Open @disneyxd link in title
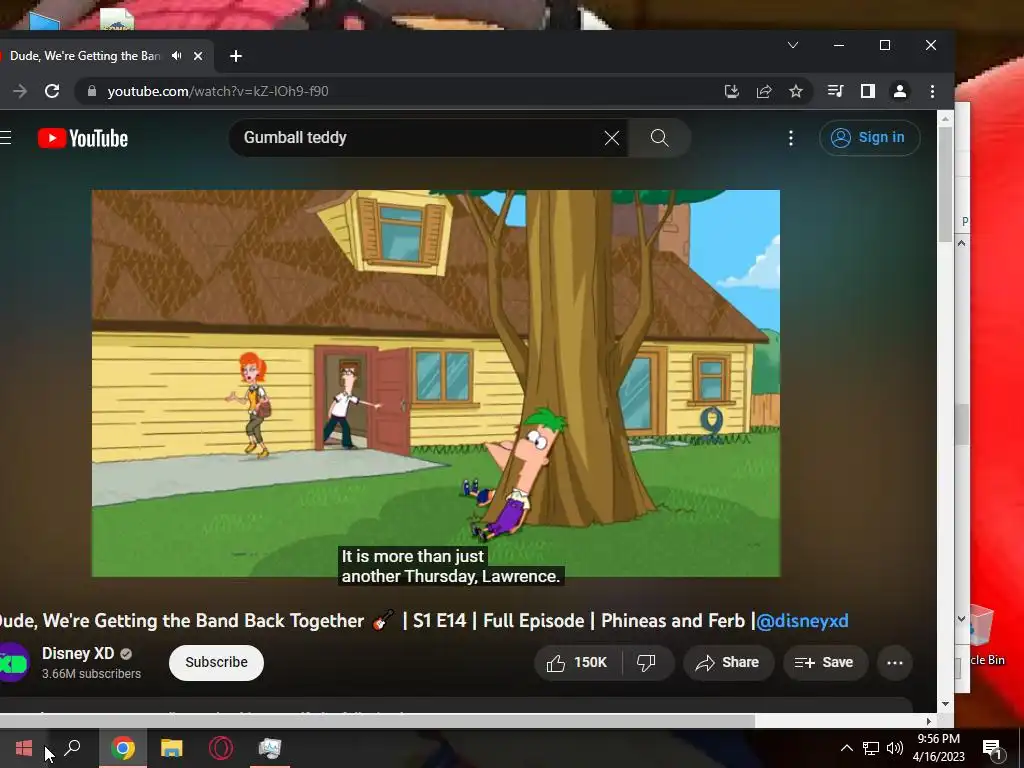 pos(802,620)
